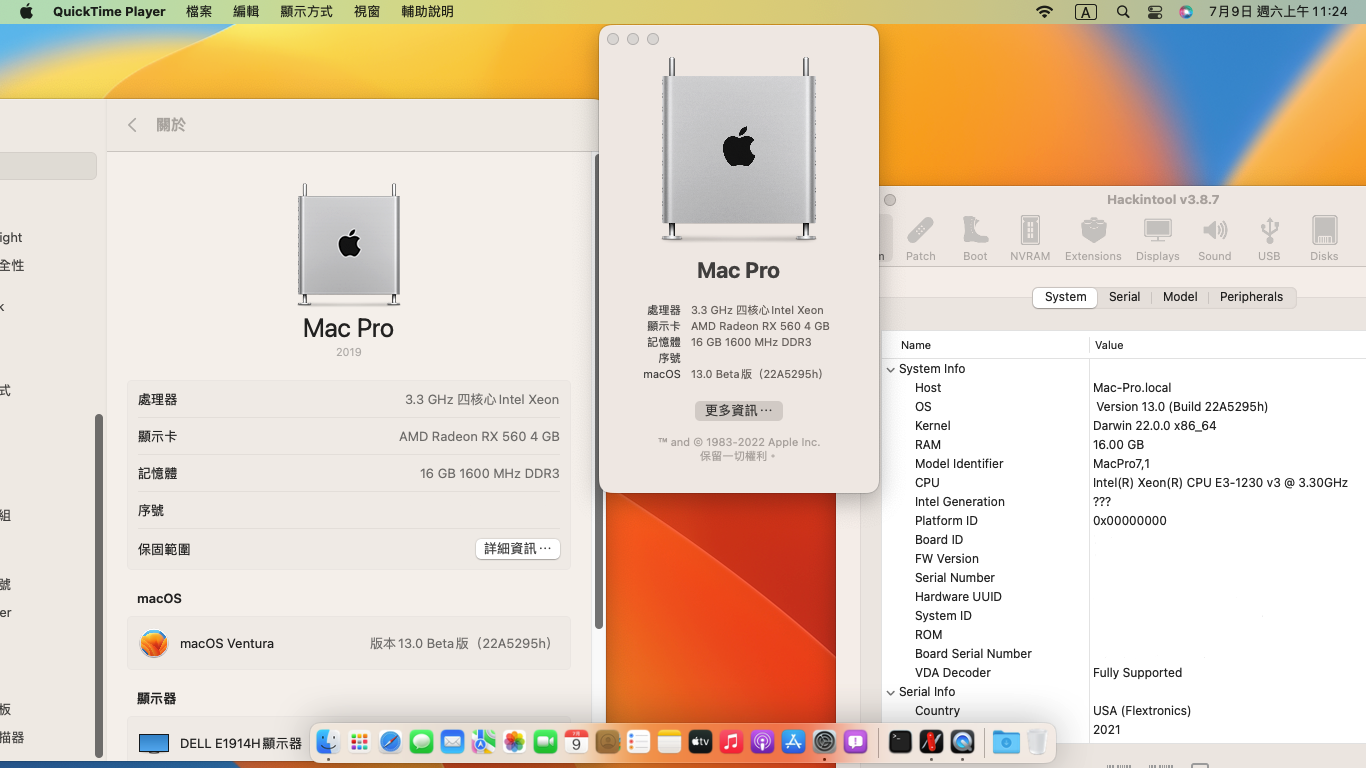Open the 視窗 menu
This screenshot has width=1366, height=768.
[367, 12]
